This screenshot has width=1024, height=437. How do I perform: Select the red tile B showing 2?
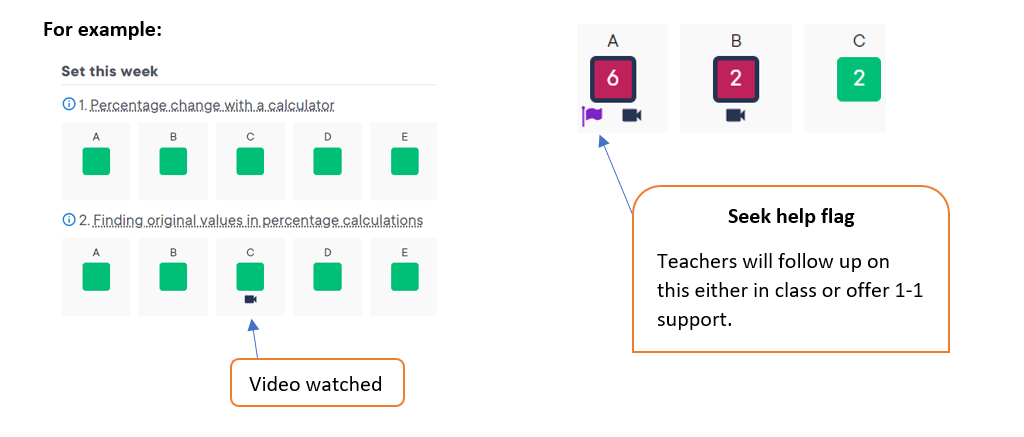coord(736,79)
